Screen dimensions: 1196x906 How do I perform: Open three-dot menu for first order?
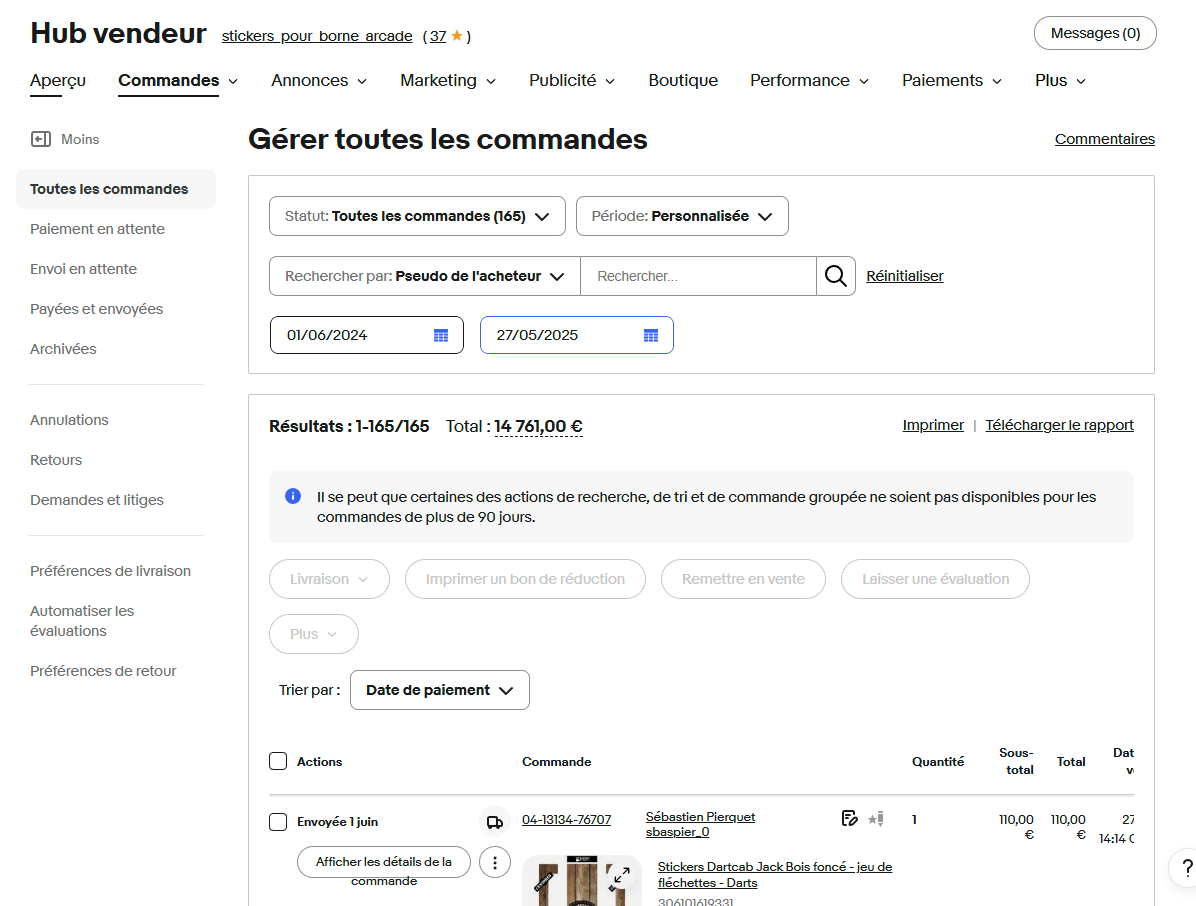[x=495, y=863]
